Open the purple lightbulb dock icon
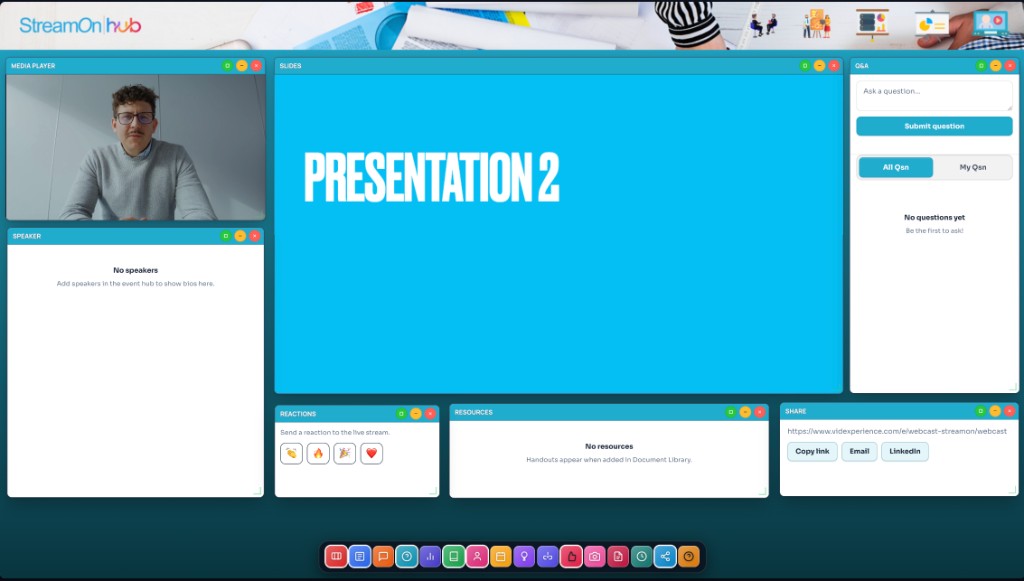Viewport: 1024px width, 581px height. click(x=524, y=556)
